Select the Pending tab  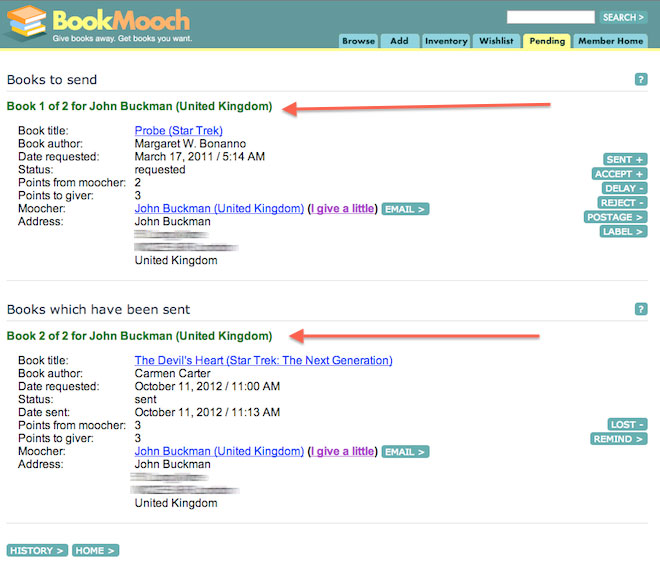pos(547,41)
